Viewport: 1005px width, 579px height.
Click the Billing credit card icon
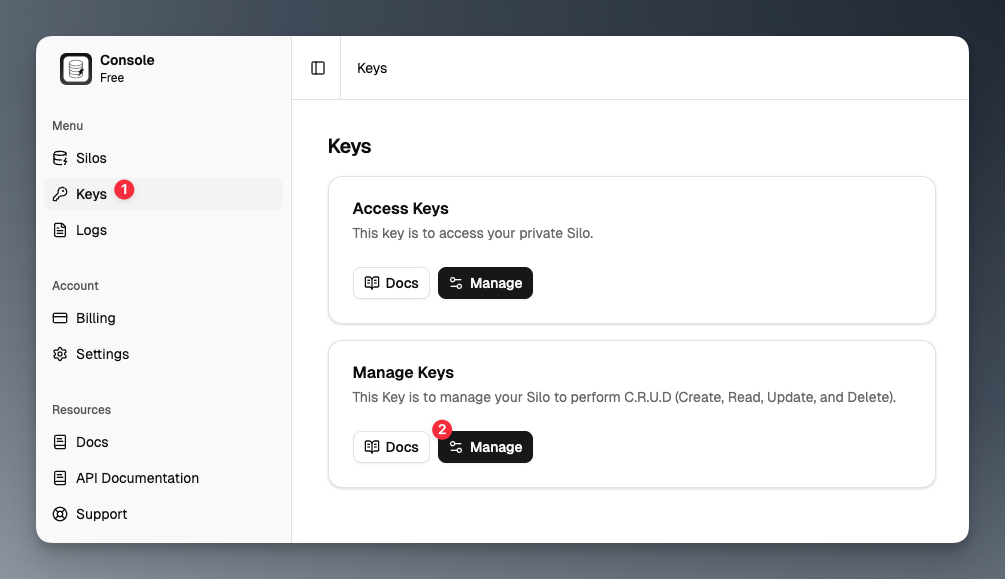click(61, 318)
